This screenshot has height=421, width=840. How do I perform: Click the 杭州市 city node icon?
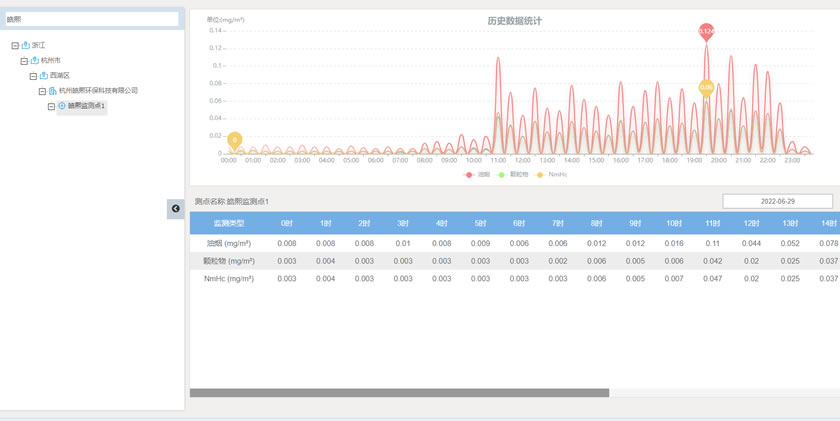coord(35,60)
